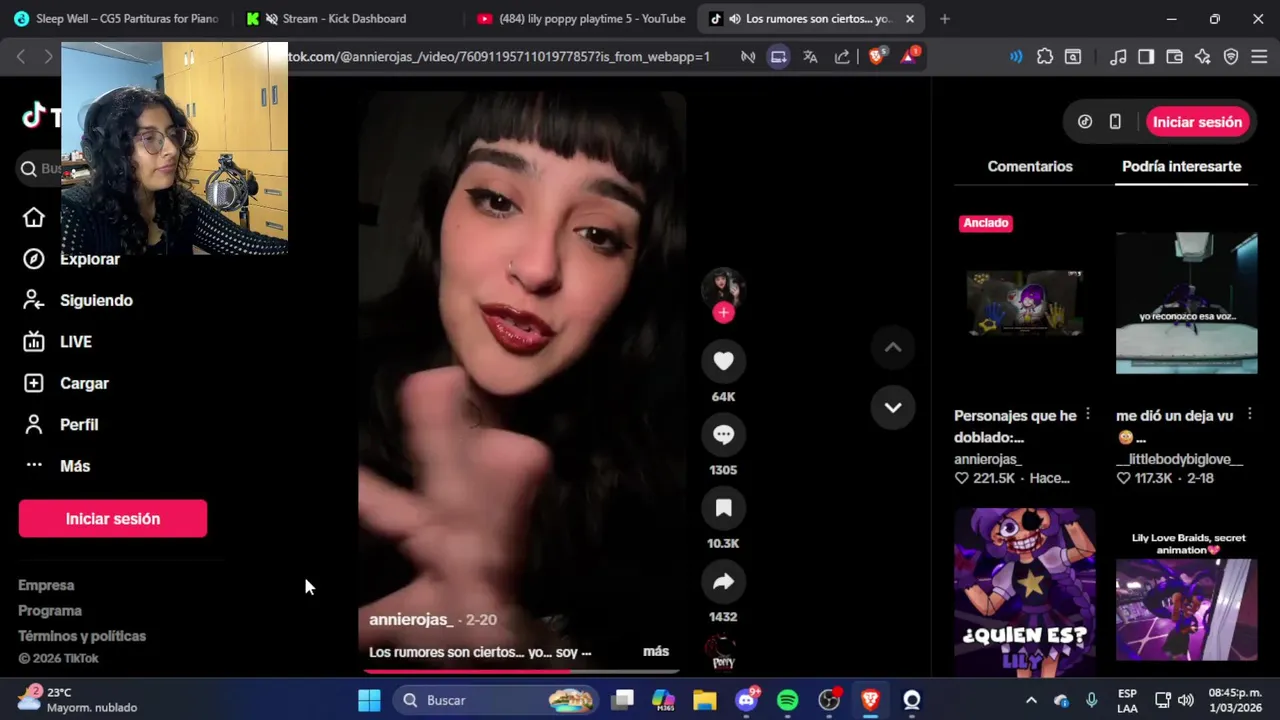Image resolution: width=1280 pixels, height=720 pixels.
Task: Open pinned video Personajes que he doblado
Action: tap(1024, 303)
